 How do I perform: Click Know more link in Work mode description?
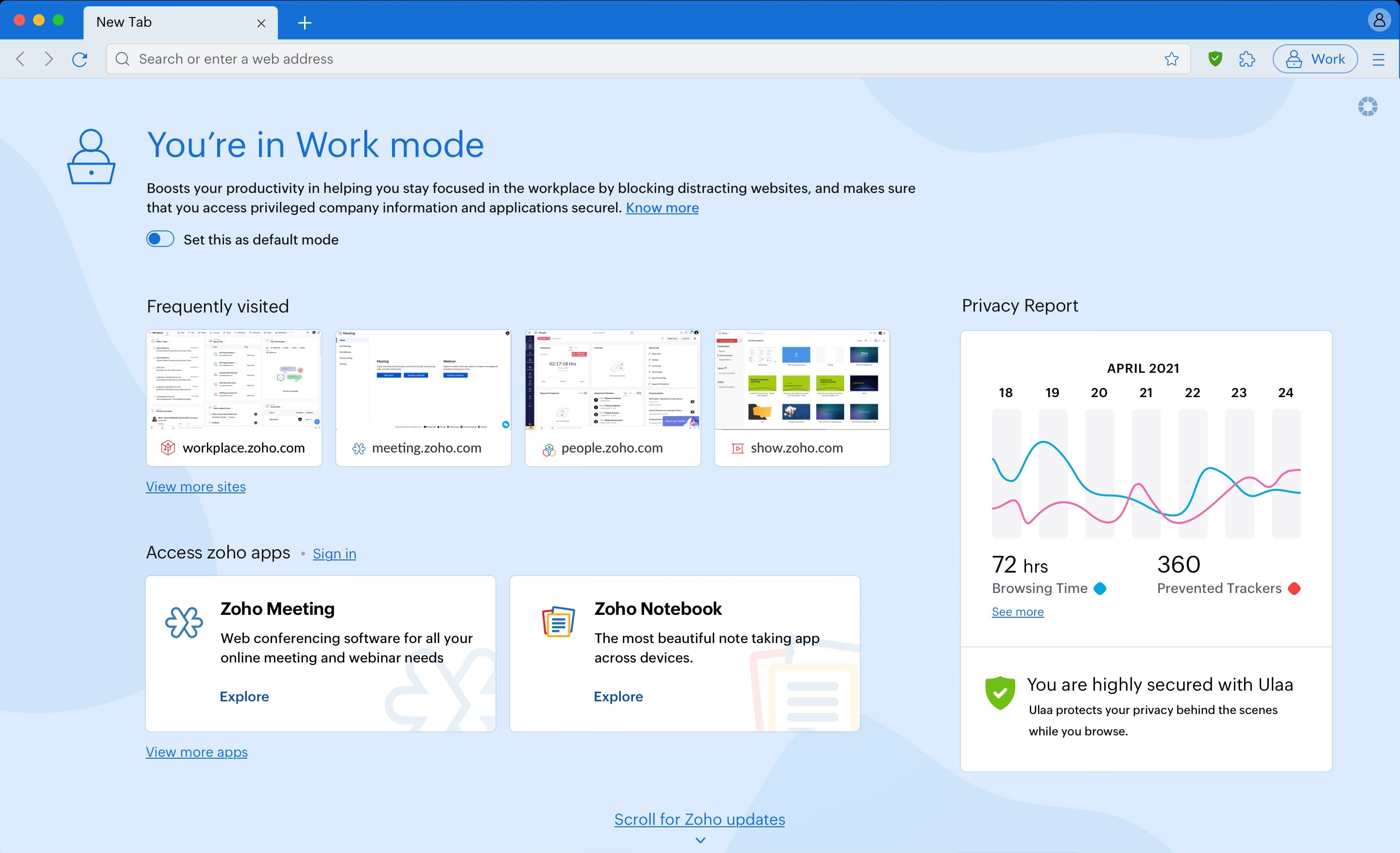pyautogui.click(x=661, y=207)
